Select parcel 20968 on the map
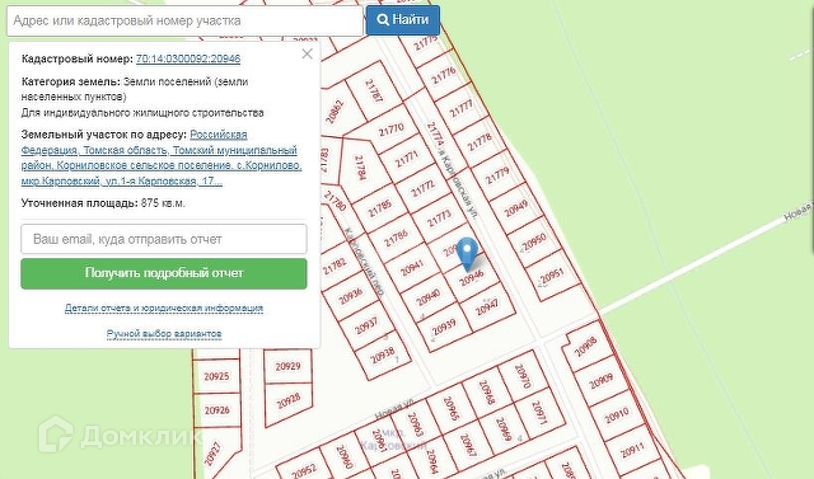The image size is (814, 479). coord(486,392)
